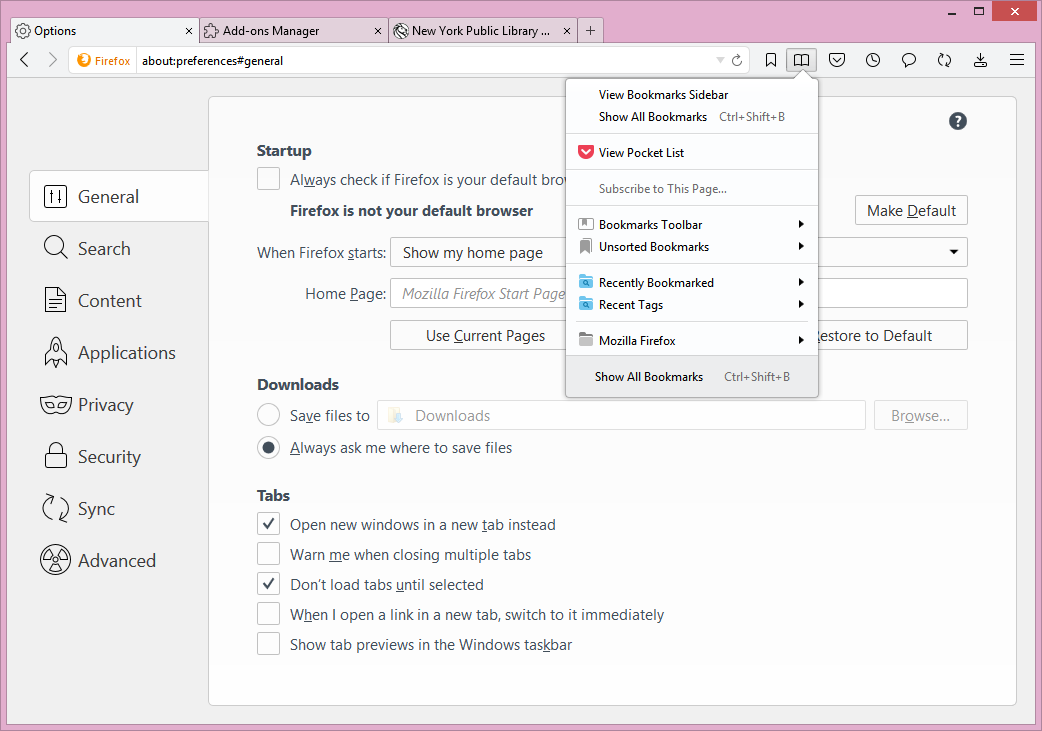Check switch to new tab immediately option
Screen dimensions: 1042x731
(x=268, y=613)
